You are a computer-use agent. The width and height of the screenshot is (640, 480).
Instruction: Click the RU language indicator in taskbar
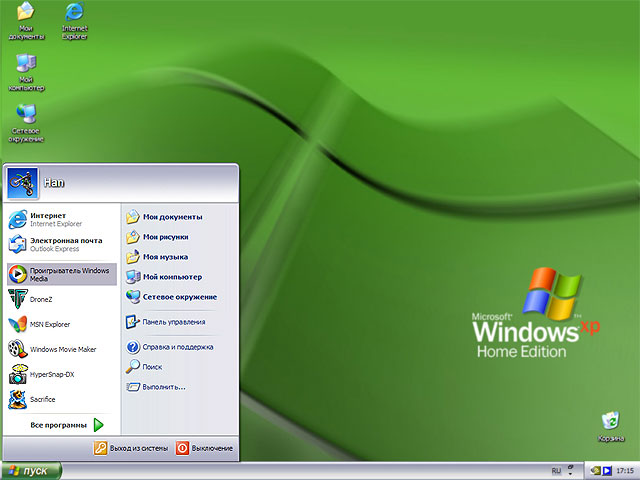click(556, 470)
